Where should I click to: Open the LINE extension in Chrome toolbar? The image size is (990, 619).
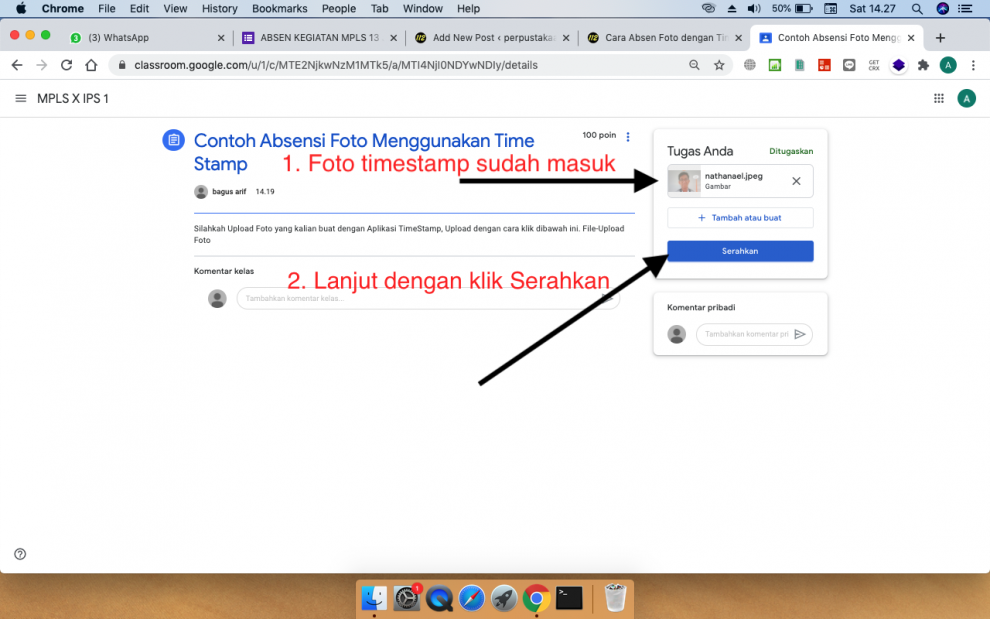tap(848, 64)
